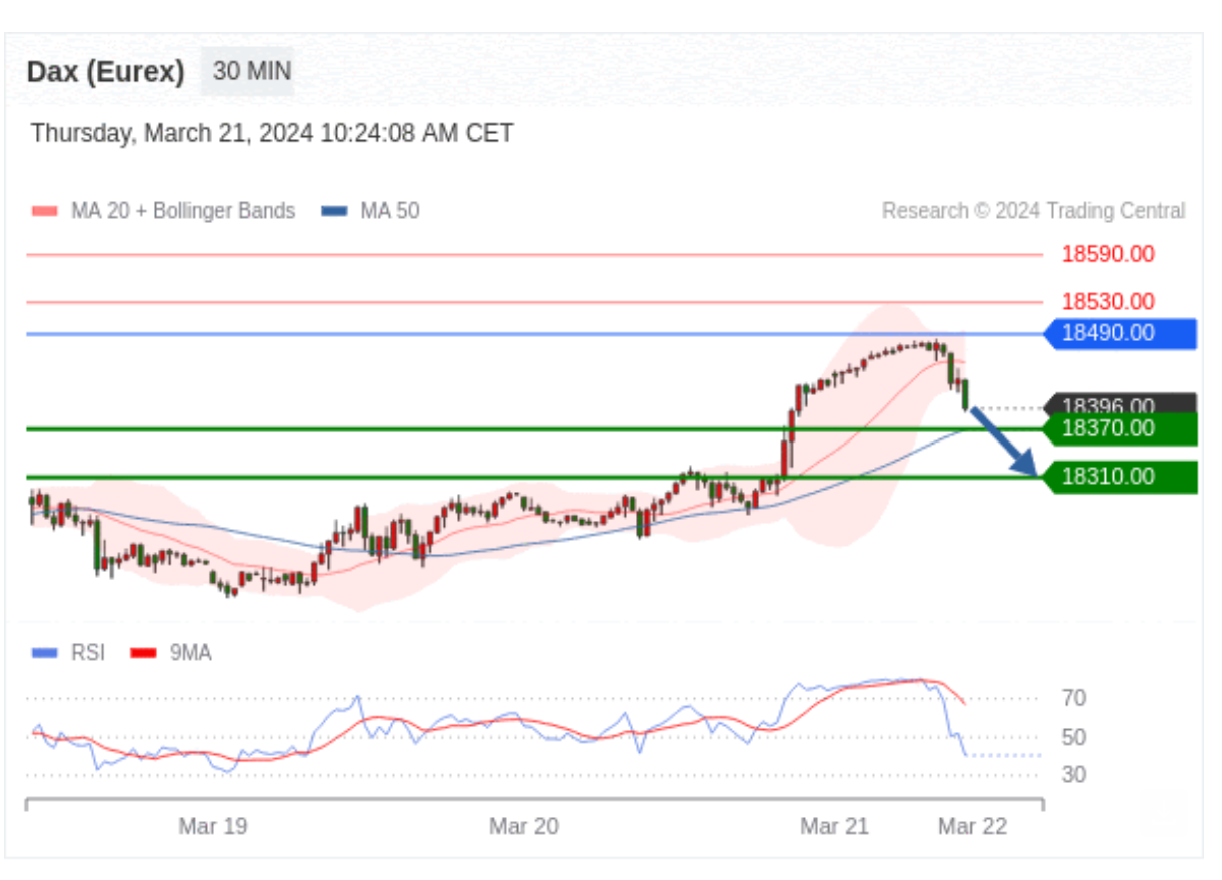Click the 18590.00 resistance label
The height and width of the screenshot is (880, 1222).
click(1108, 254)
